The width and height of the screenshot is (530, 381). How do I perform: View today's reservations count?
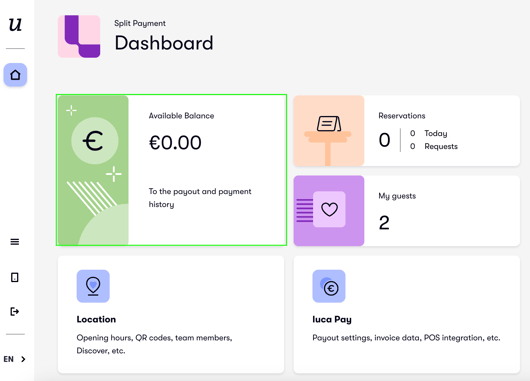click(x=429, y=133)
